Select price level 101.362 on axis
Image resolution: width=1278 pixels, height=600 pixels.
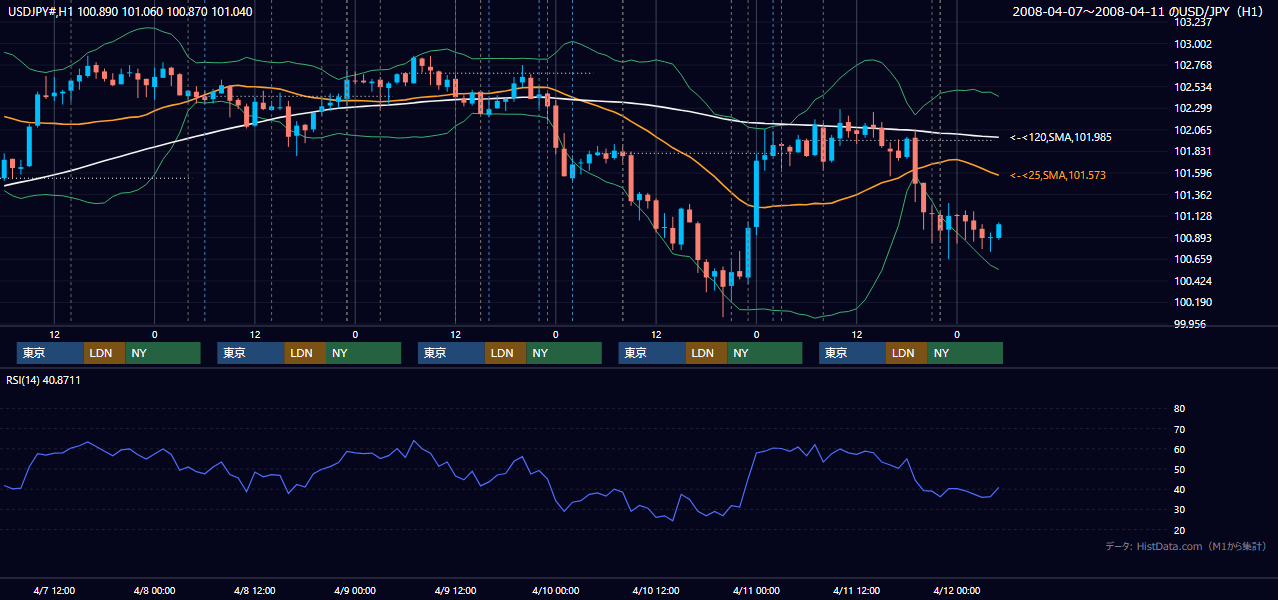[1192, 195]
